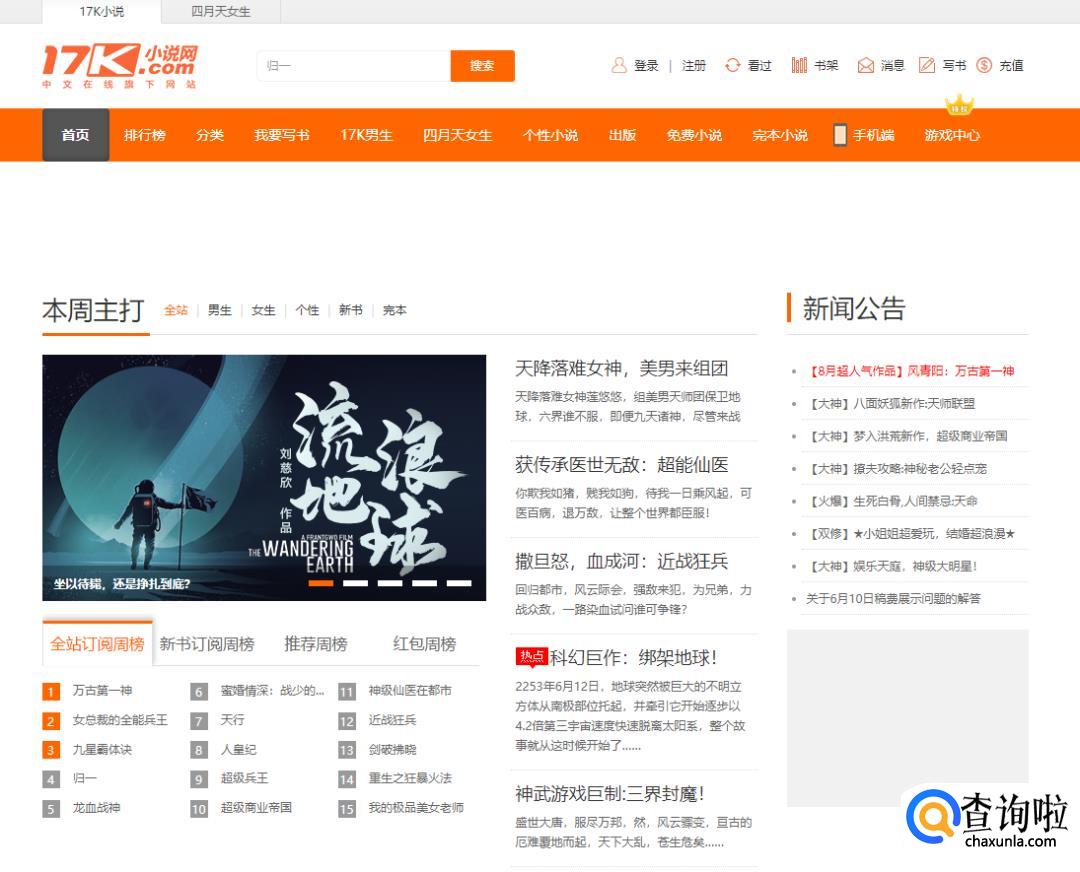Click the refresh-style 看过 history icon
1080x872 pixels.
point(732,65)
